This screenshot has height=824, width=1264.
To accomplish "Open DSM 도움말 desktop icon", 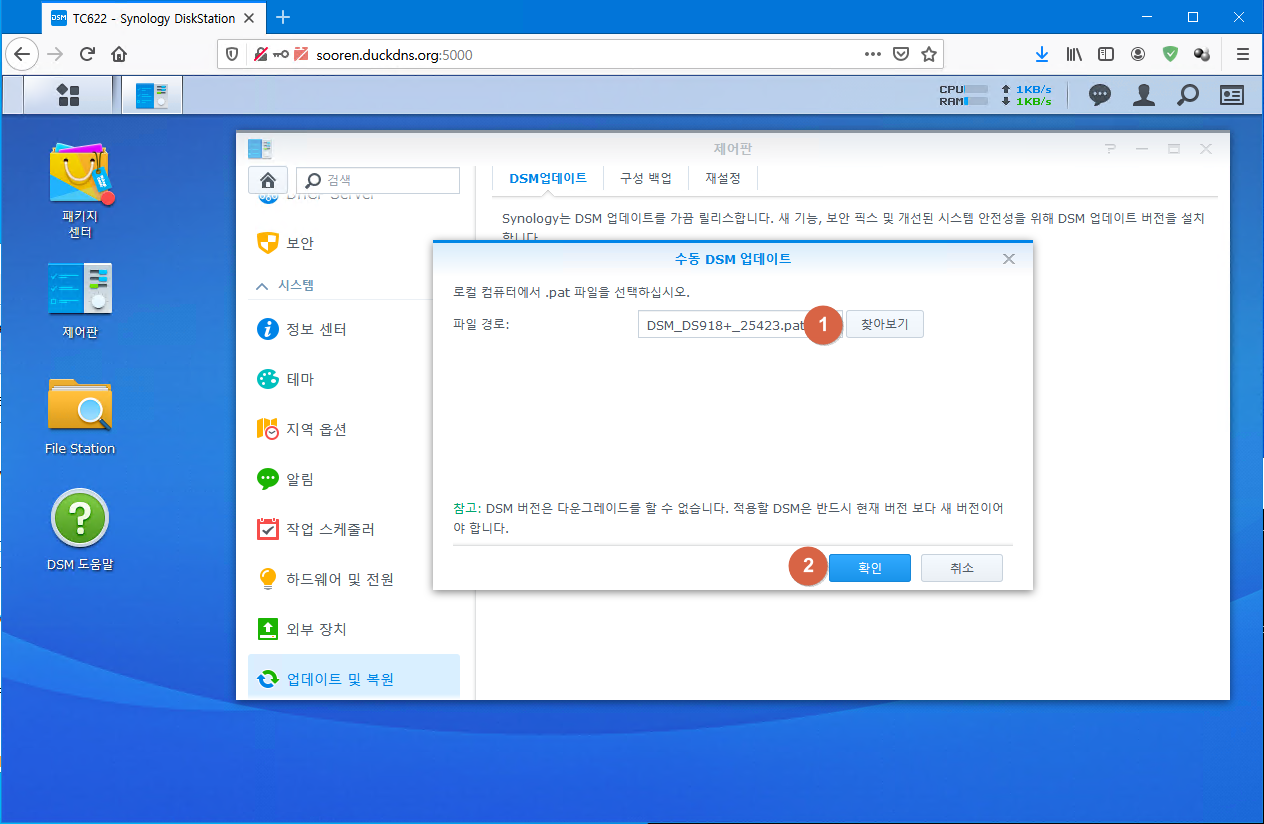I will coord(80,530).
